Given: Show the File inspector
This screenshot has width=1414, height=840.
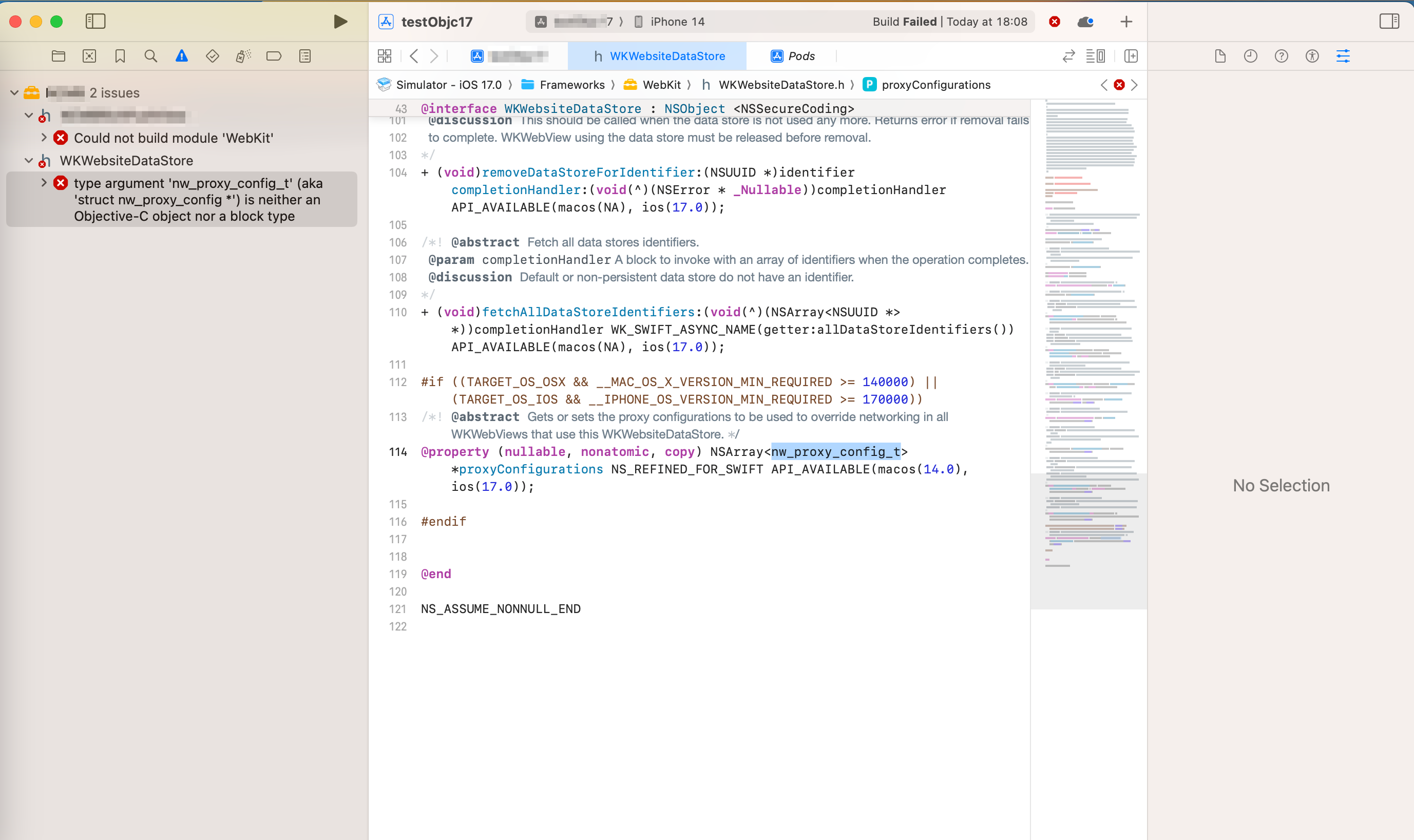Looking at the screenshot, I should click(1220, 56).
